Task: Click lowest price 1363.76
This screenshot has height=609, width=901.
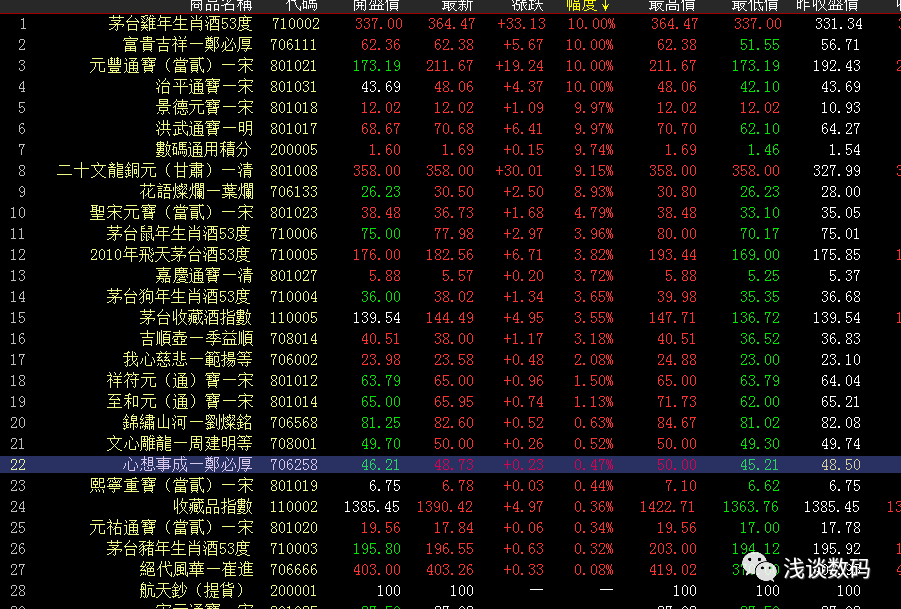Action: (x=751, y=507)
